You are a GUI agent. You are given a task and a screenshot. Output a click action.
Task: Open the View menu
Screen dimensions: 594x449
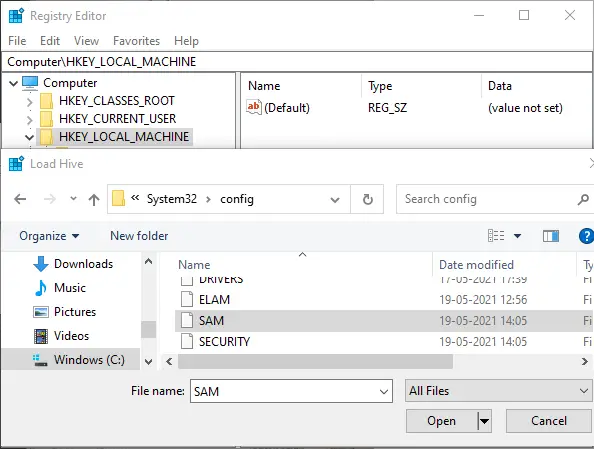(x=86, y=41)
